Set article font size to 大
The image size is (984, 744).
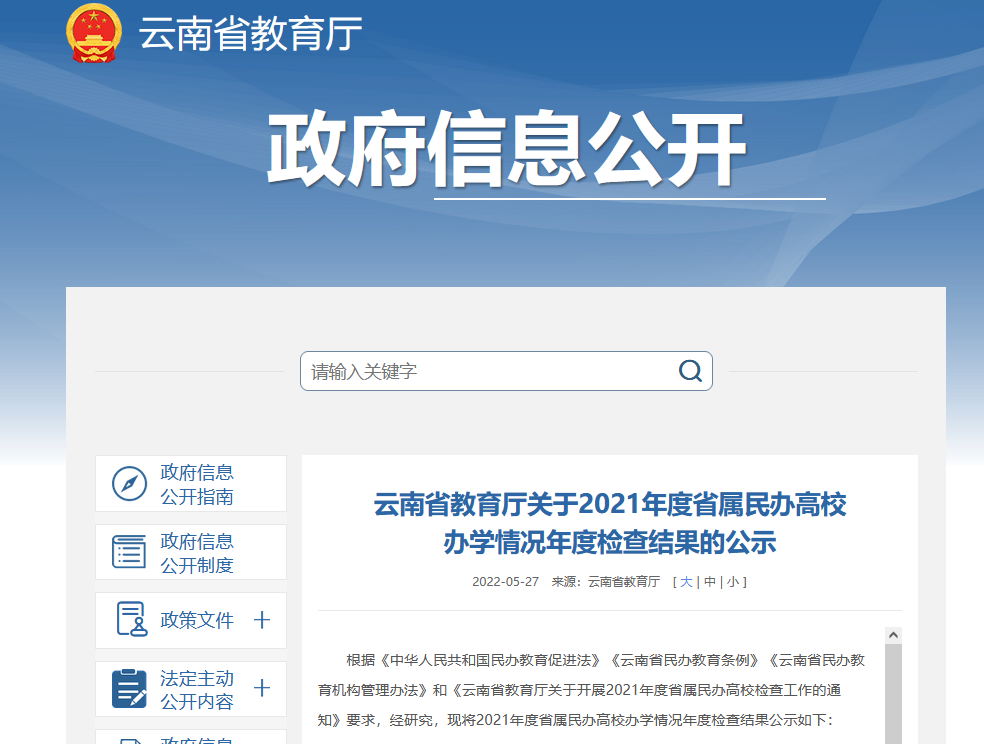click(686, 581)
